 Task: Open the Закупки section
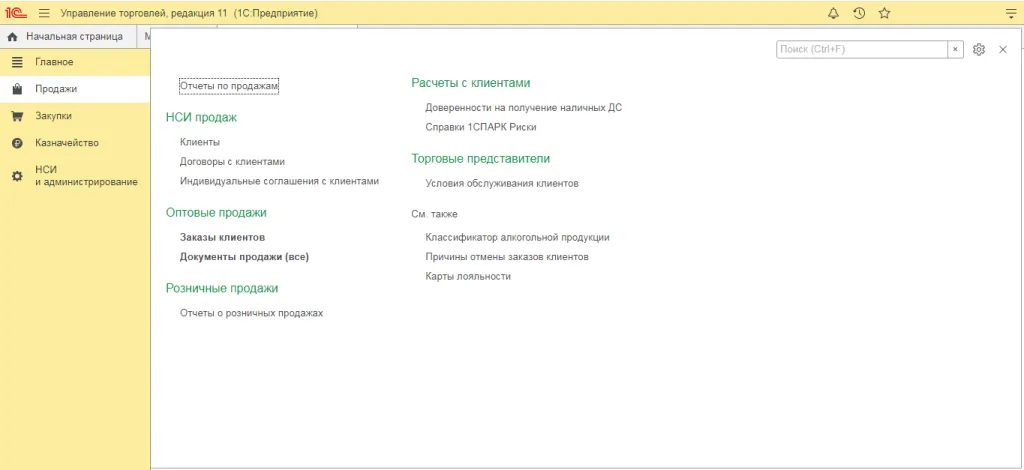click(x=54, y=116)
